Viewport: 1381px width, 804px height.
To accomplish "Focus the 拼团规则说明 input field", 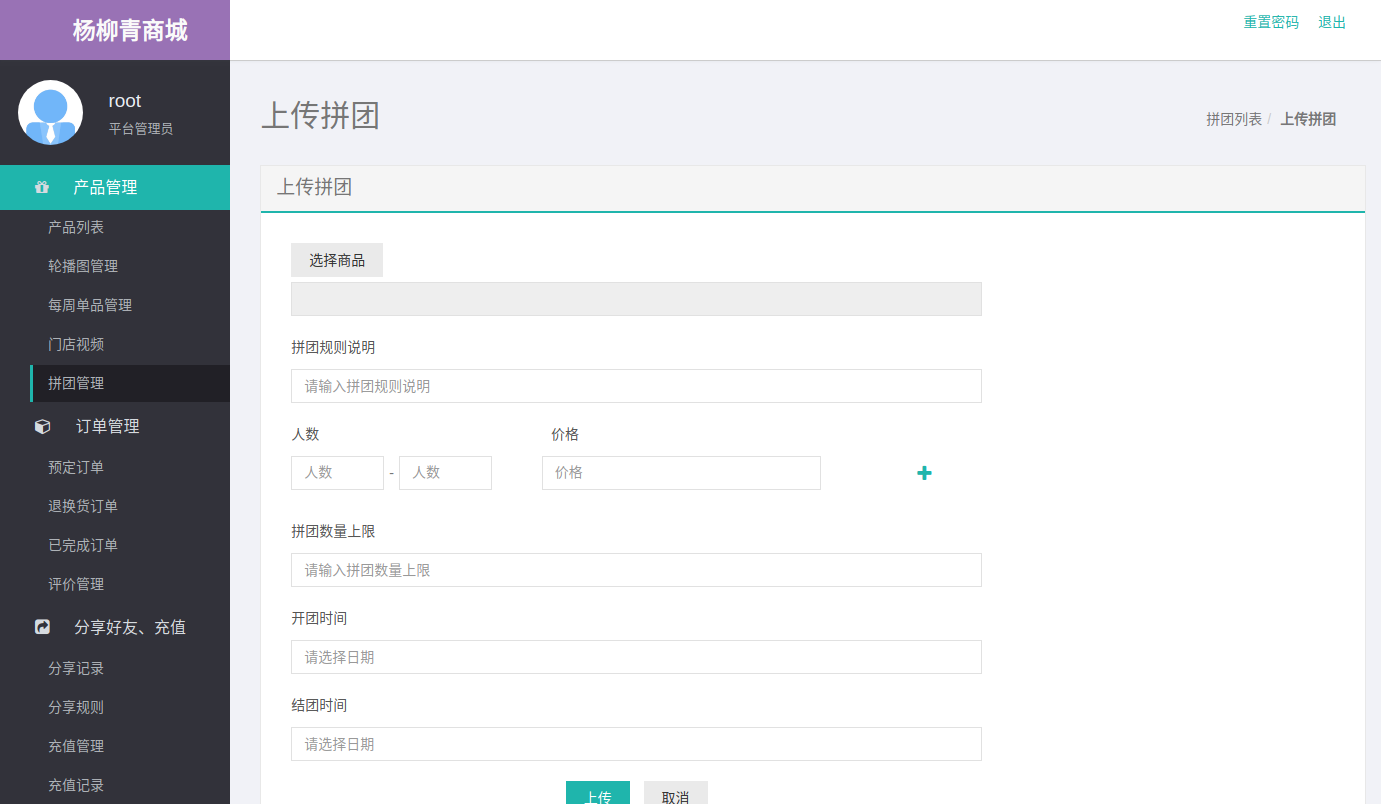I will 636,386.
